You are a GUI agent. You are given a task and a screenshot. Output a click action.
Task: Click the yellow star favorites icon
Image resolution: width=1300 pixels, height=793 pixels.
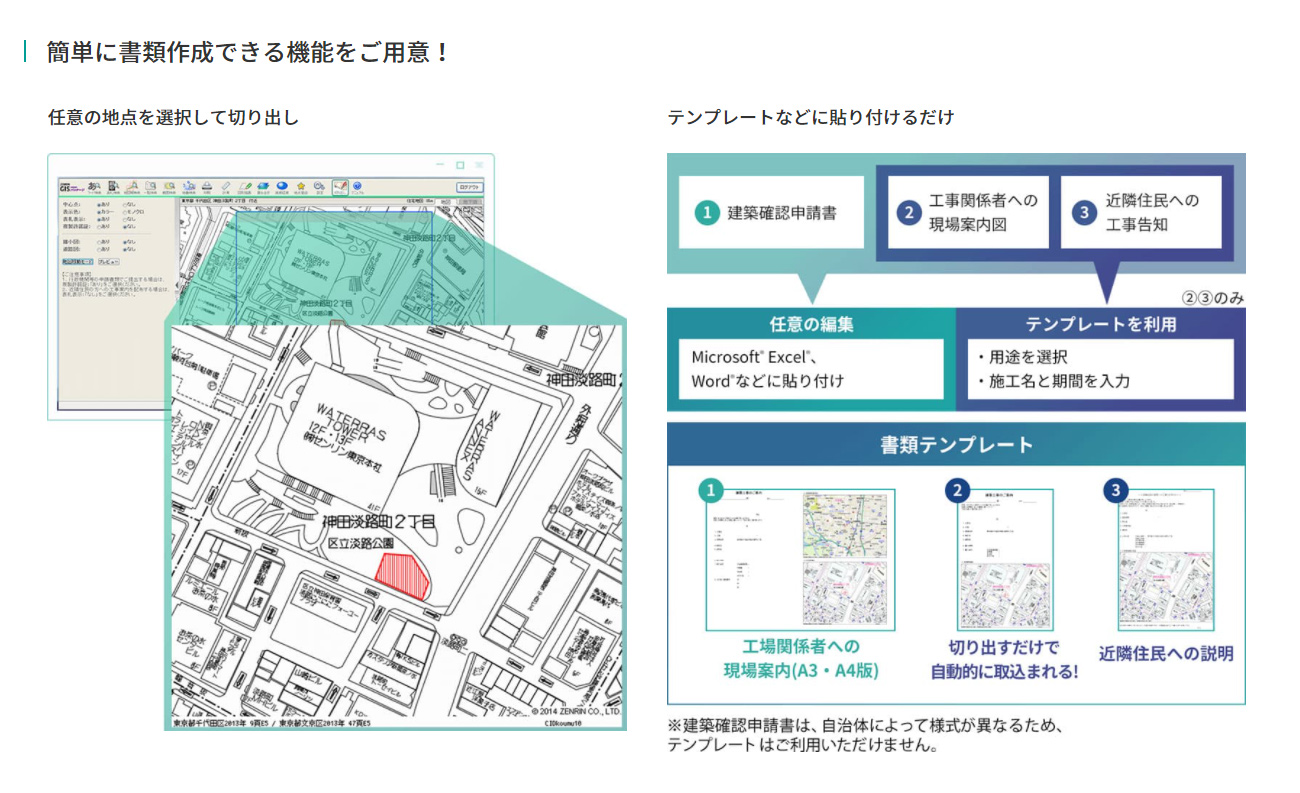point(301,186)
